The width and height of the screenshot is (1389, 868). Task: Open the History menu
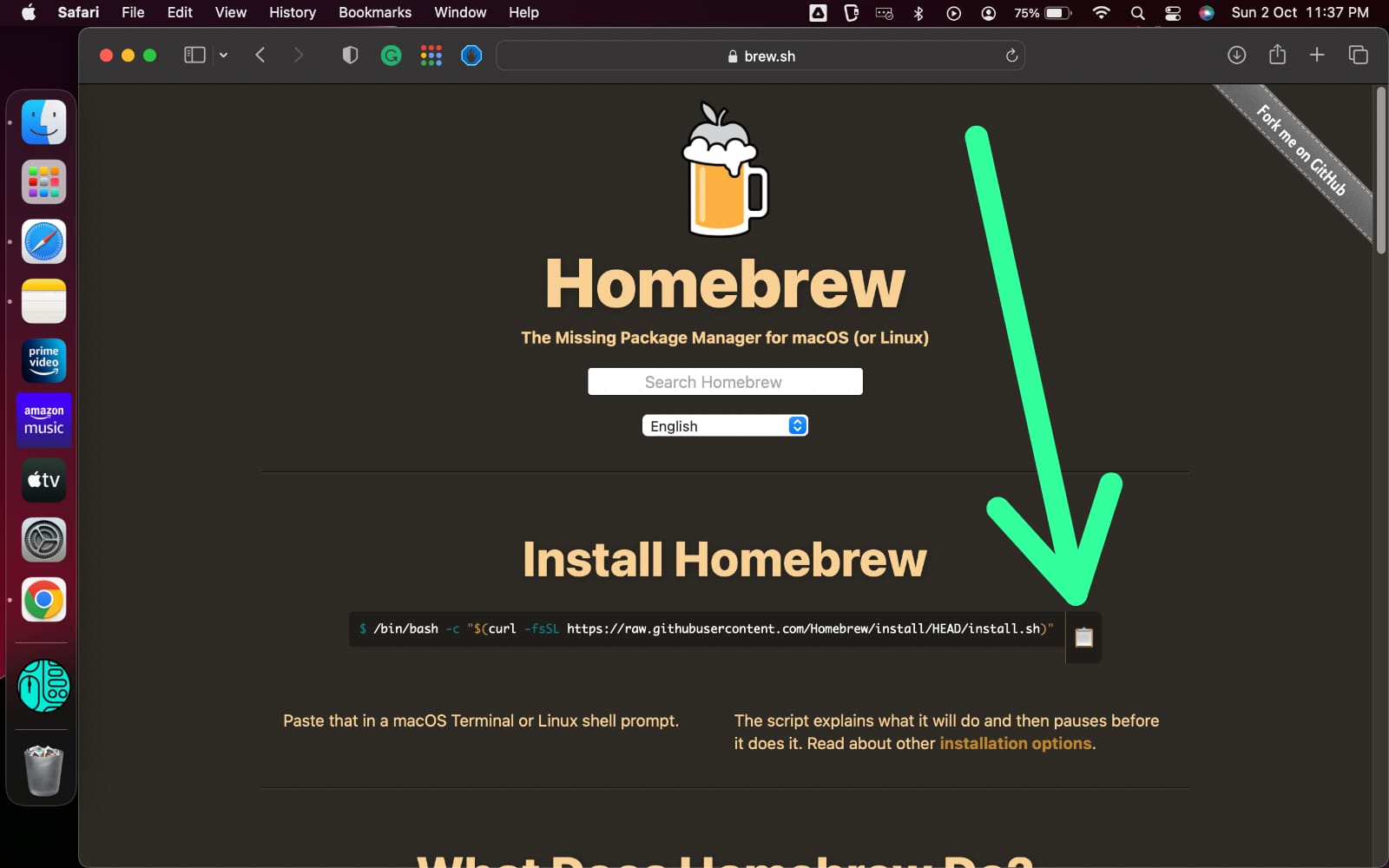[291, 12]
